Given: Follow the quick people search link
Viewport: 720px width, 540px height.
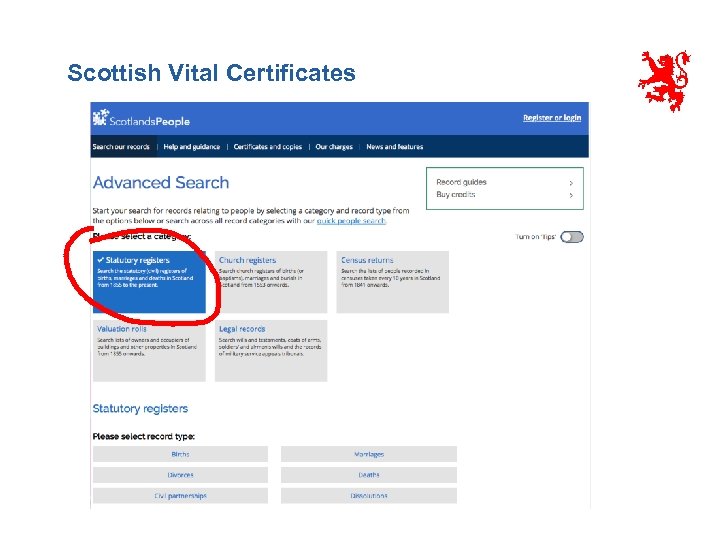Looking at the screenshot, I should pos(351,221).
